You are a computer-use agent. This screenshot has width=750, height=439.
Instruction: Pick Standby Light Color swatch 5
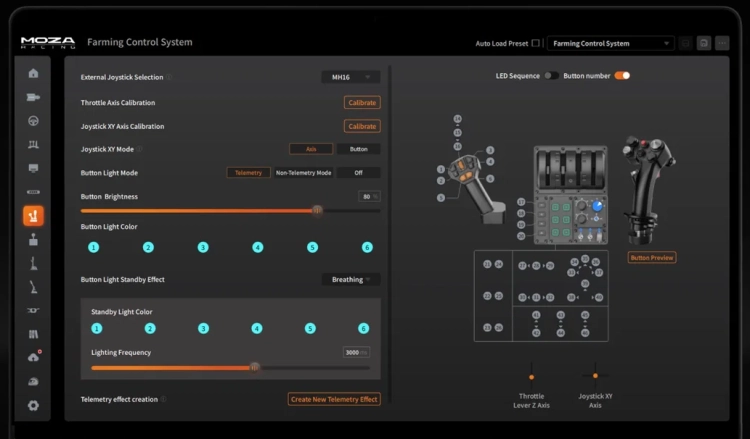point(310,329)
